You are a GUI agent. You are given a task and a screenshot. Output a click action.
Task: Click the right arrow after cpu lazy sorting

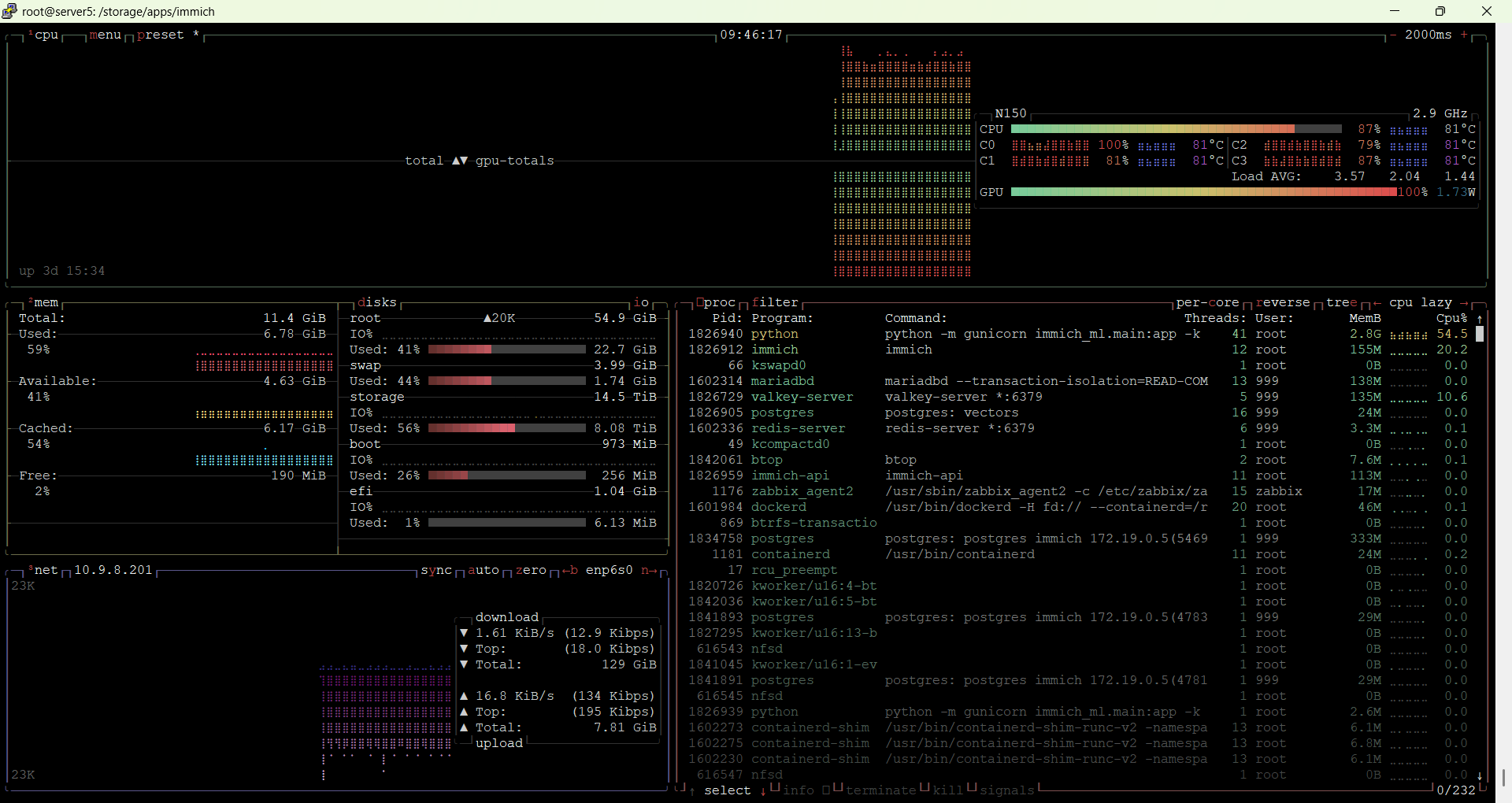(x=1464, y=302)
